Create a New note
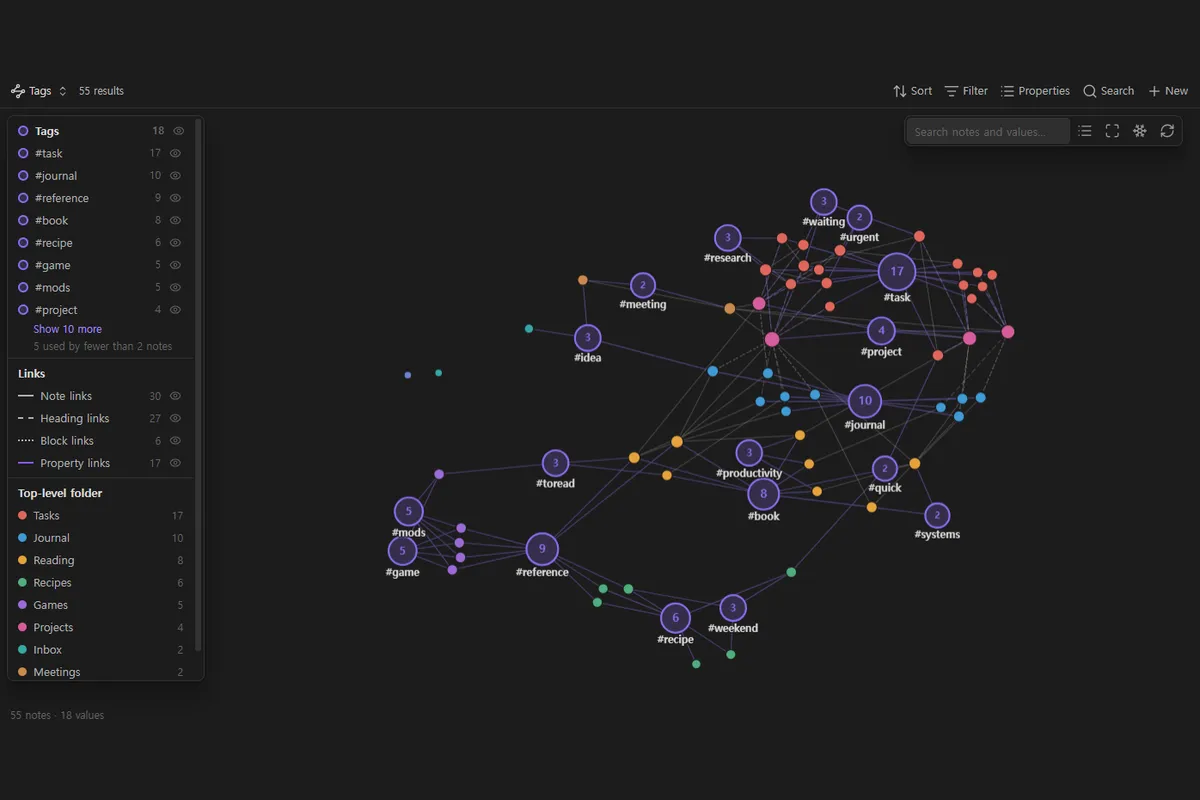 1168,91
